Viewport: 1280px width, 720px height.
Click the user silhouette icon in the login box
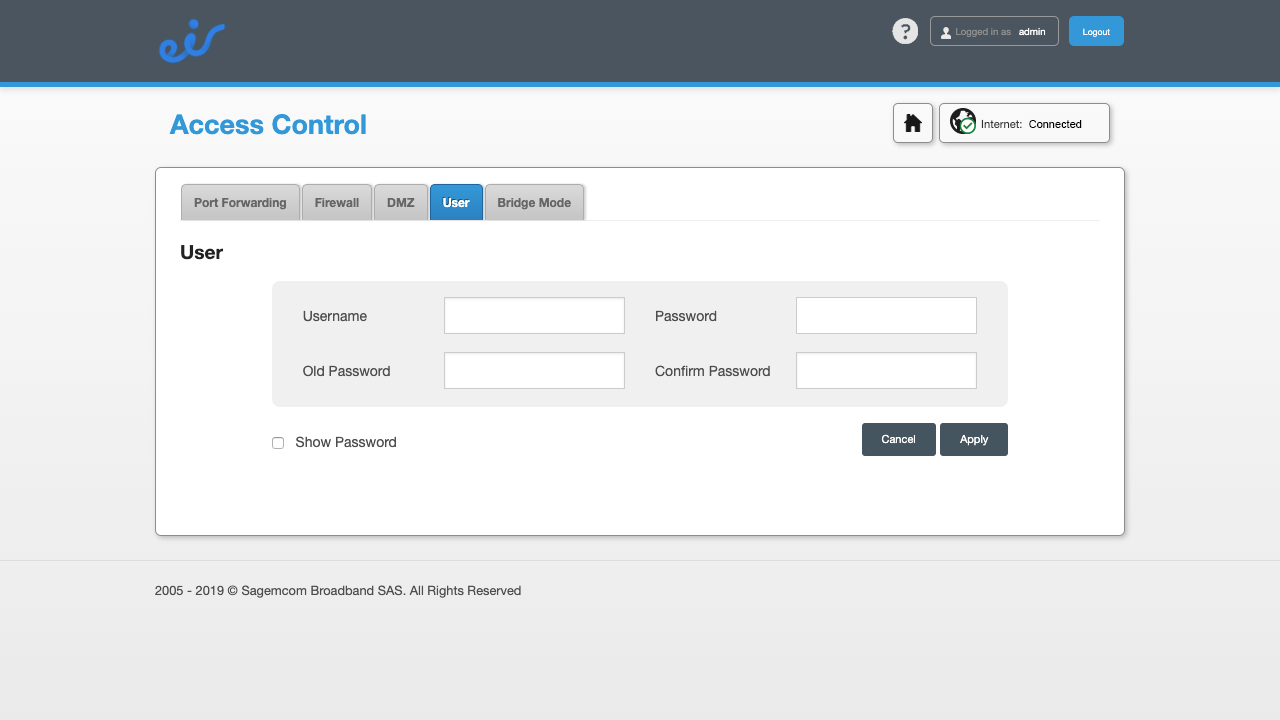[946, 31]
